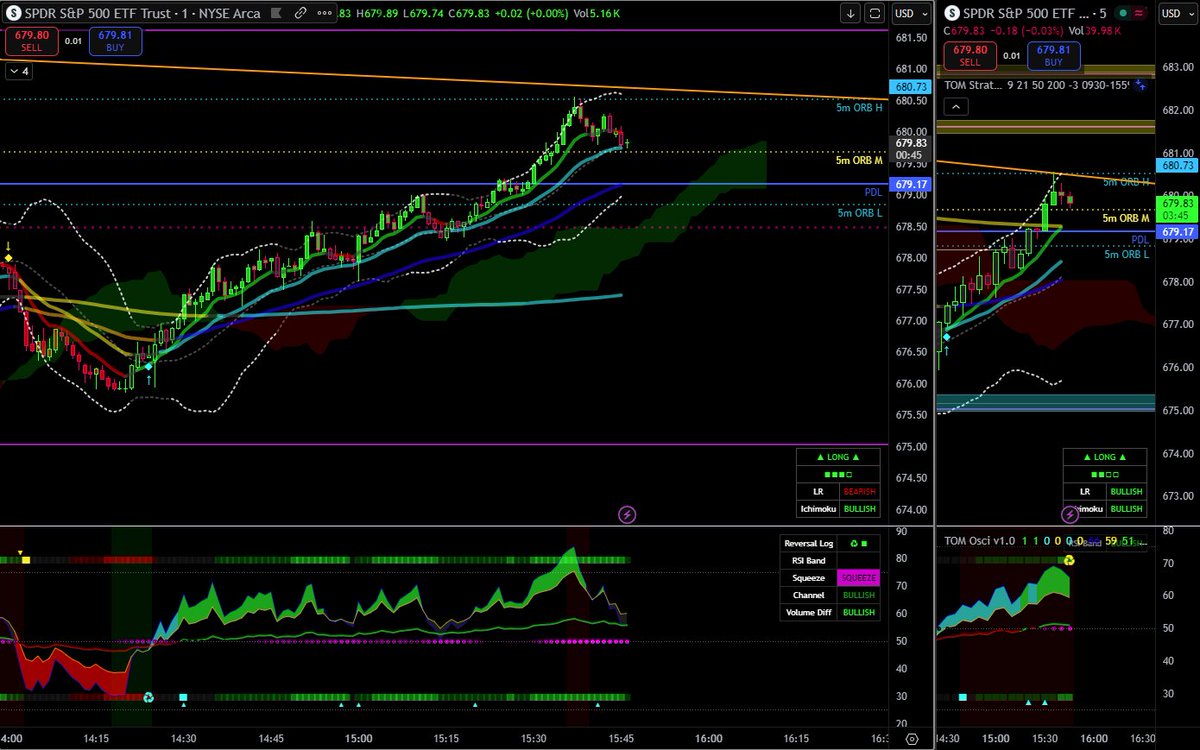Click the Channel BULLISH cell
Viewport: 1200px width, 750px height.
[857, 595]
